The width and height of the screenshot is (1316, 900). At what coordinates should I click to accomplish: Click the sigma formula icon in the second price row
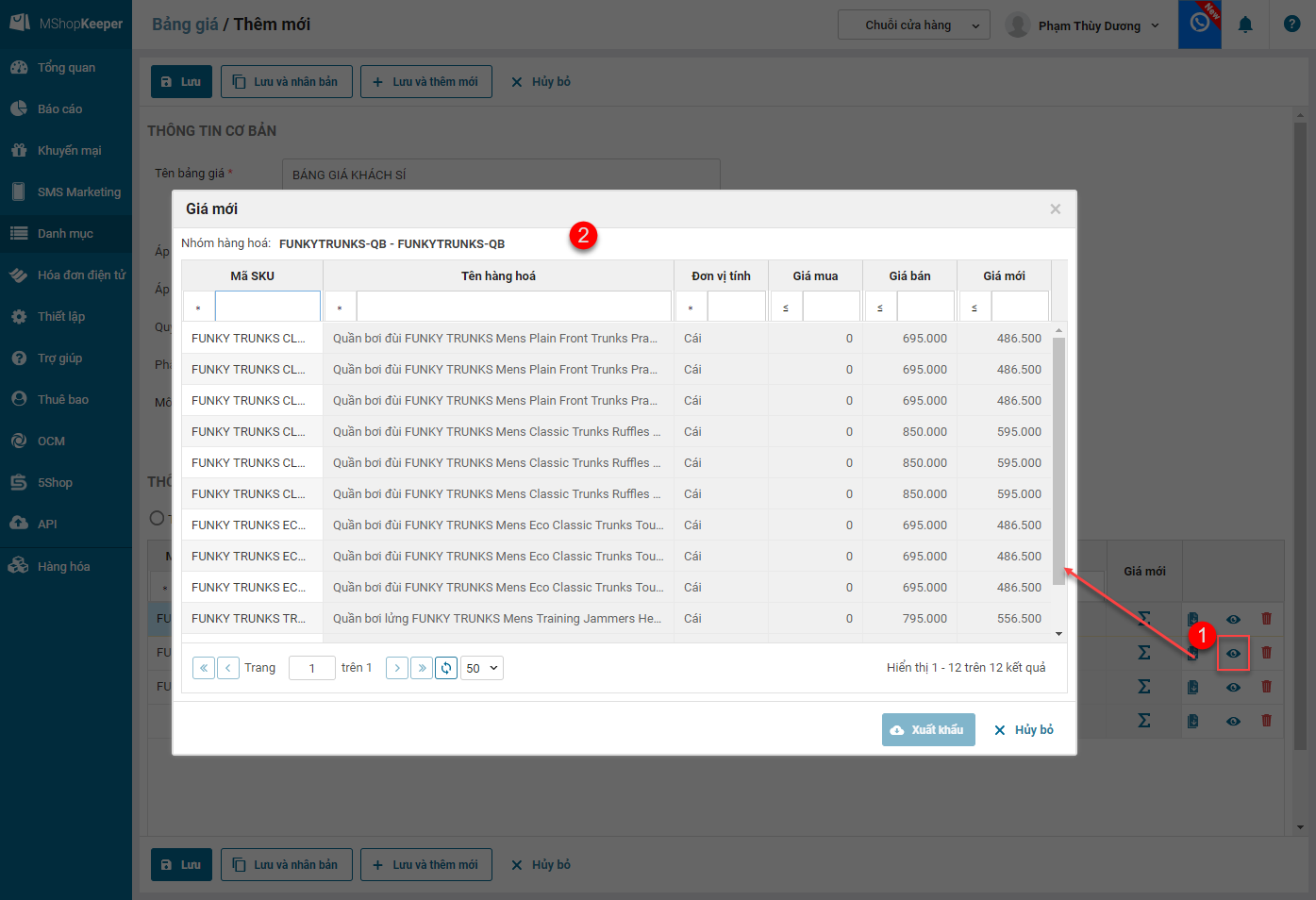(x=1144, y=653)
